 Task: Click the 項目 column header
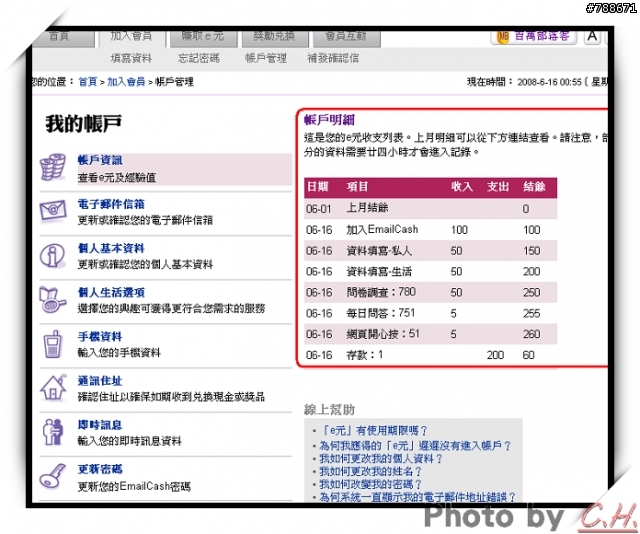click(358, 187)
